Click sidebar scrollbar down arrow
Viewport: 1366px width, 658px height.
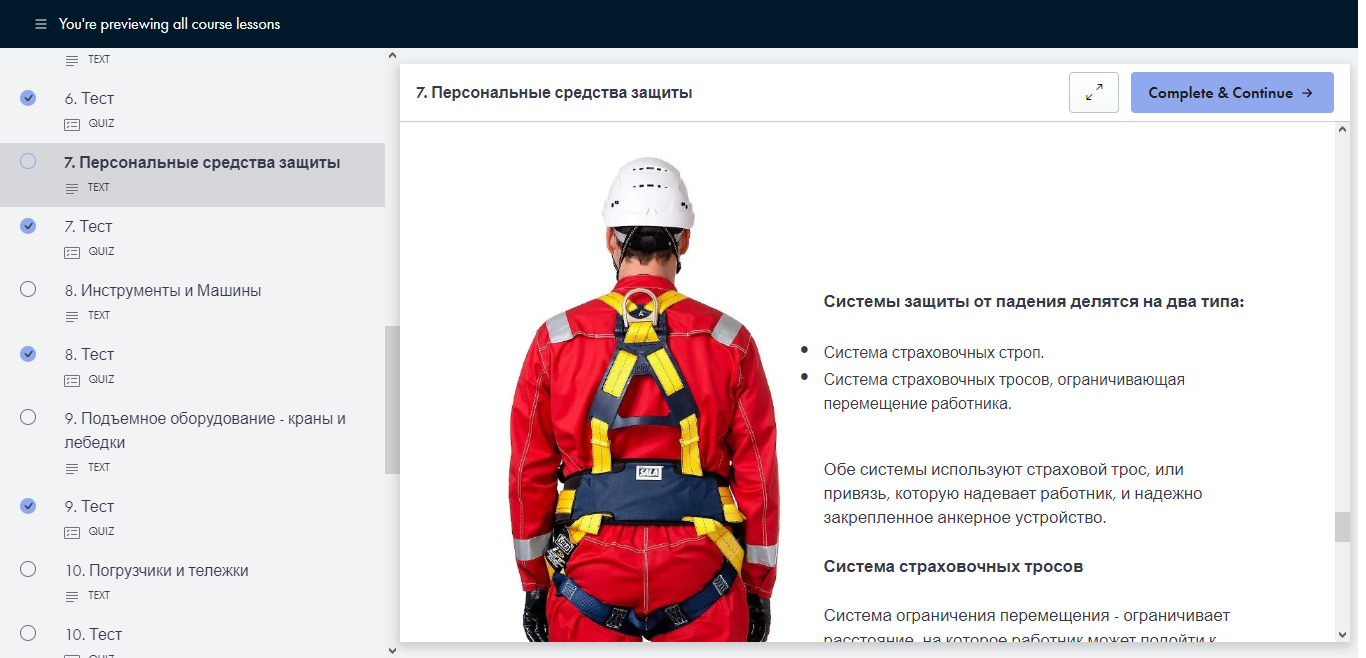pos(392,650)
